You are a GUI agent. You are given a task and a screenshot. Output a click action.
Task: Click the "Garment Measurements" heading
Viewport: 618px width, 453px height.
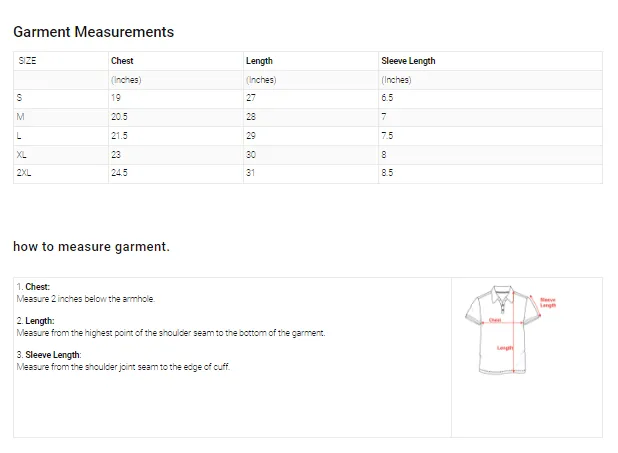pyautogui.click(x=93, y=32)
